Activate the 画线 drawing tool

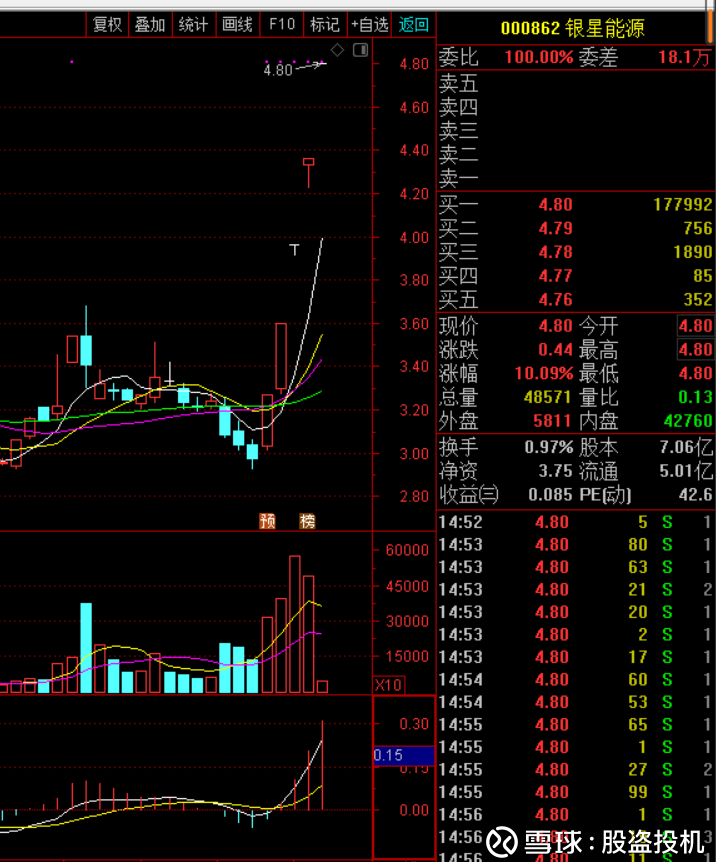tap(238, 25)
